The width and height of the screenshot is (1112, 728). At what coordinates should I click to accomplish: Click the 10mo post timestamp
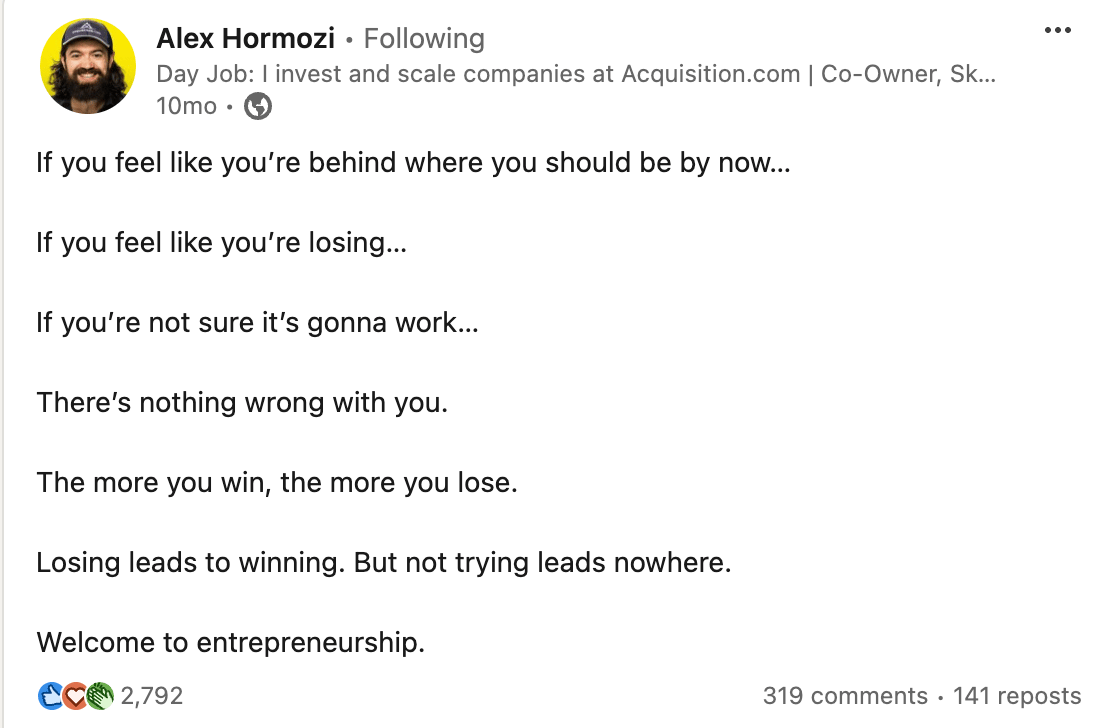187,106
